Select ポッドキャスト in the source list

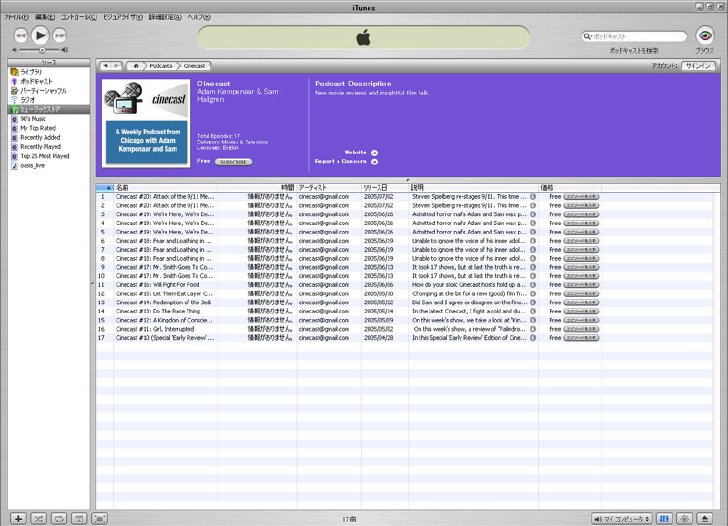click(x=49, y=81)
